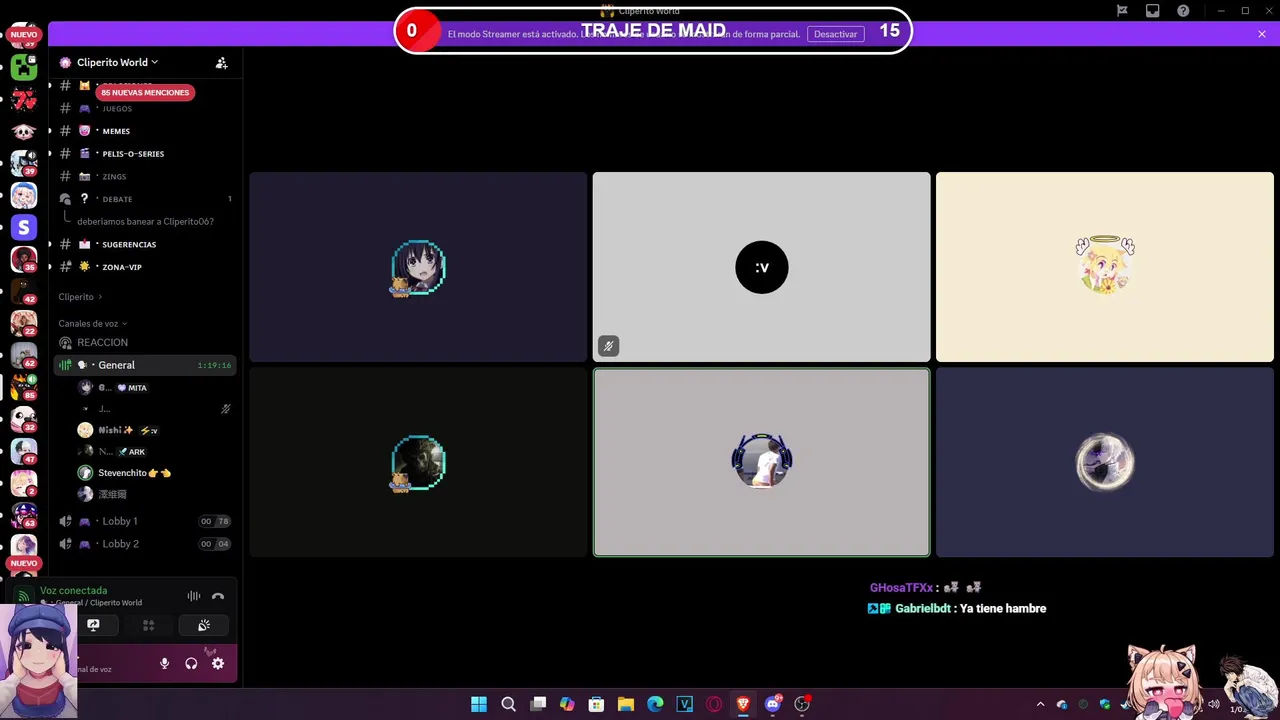
Task: Select the cream tile with angel avatar
Action: click(x=1105, y=267)
